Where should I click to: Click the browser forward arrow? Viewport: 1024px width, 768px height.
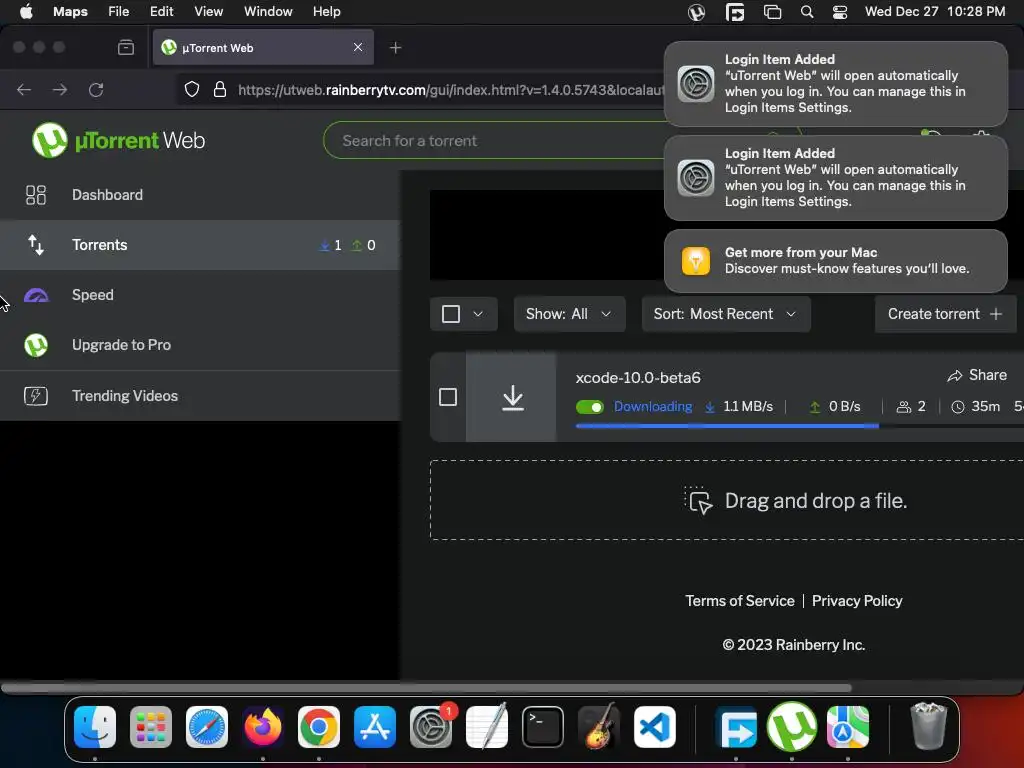point(60,89)
